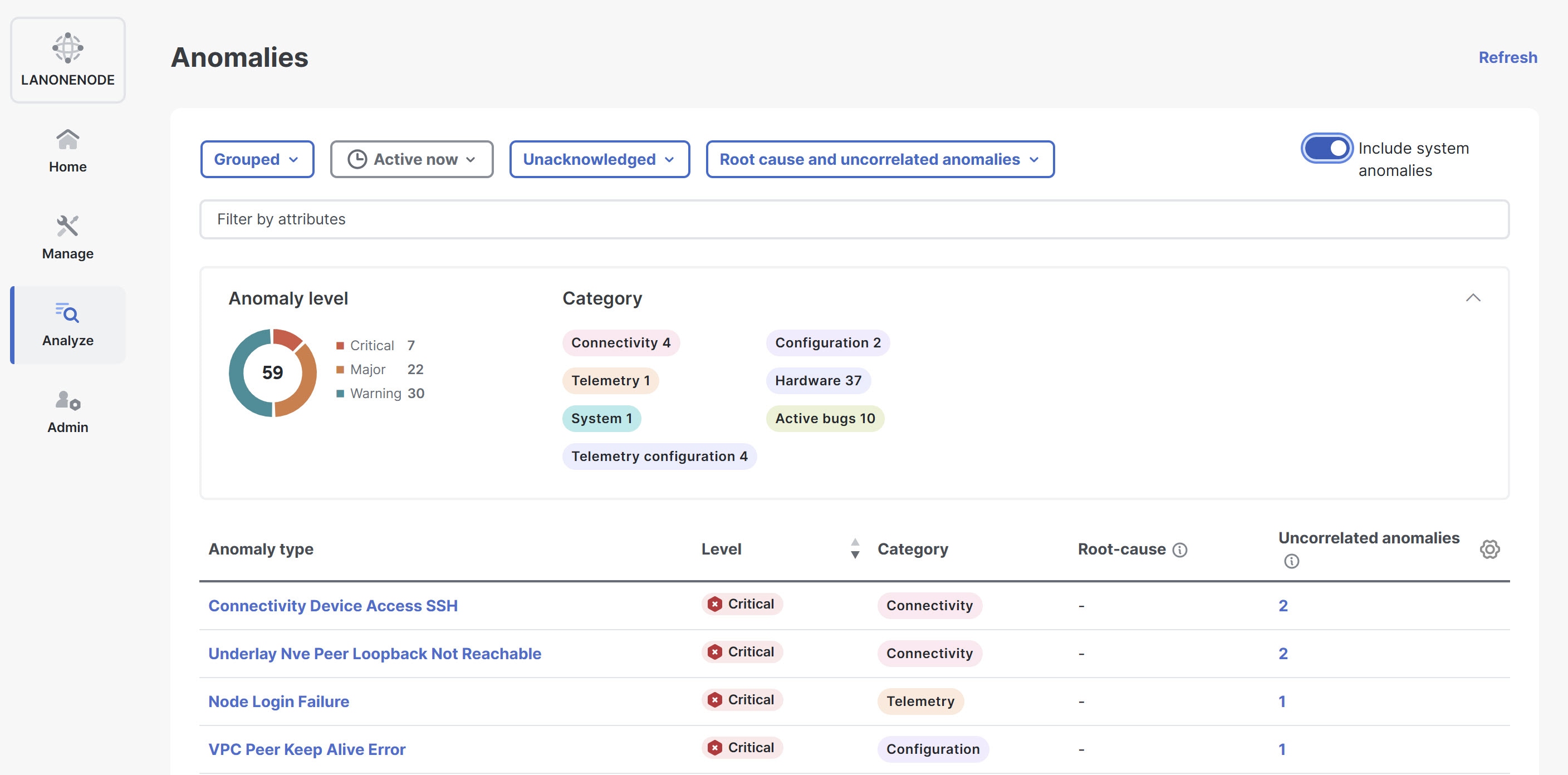Click the Uncorrelated anomalies info icon

(1291, 561)
